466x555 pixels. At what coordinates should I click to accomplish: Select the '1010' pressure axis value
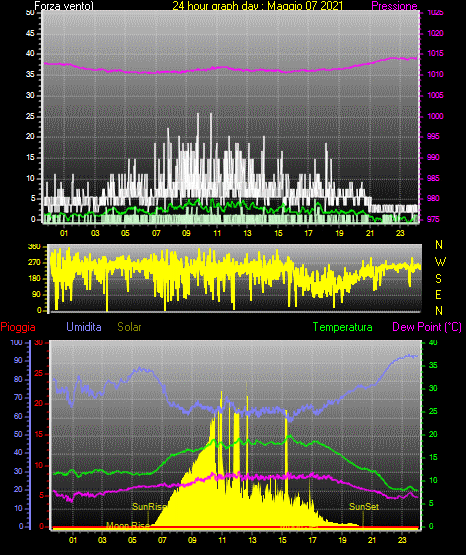point(435,74)
